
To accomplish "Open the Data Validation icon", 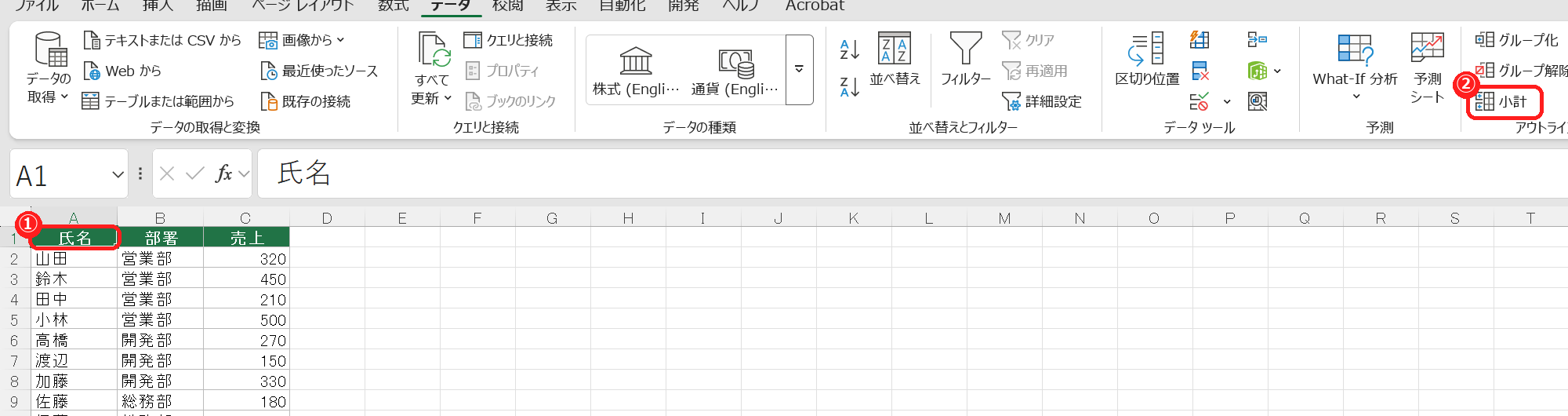I will click(x=1200, y=101).
